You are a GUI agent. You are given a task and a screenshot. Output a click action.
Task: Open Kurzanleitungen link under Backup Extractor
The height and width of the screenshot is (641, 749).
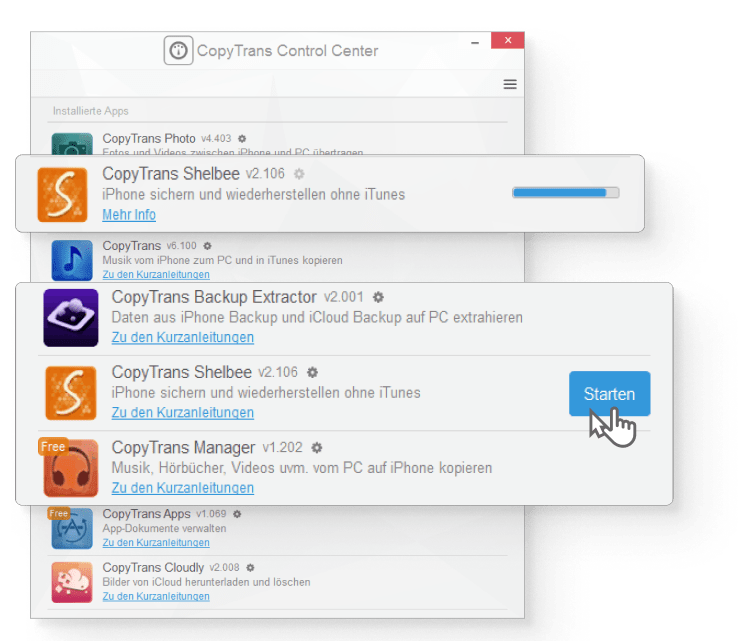pos(182,337)
